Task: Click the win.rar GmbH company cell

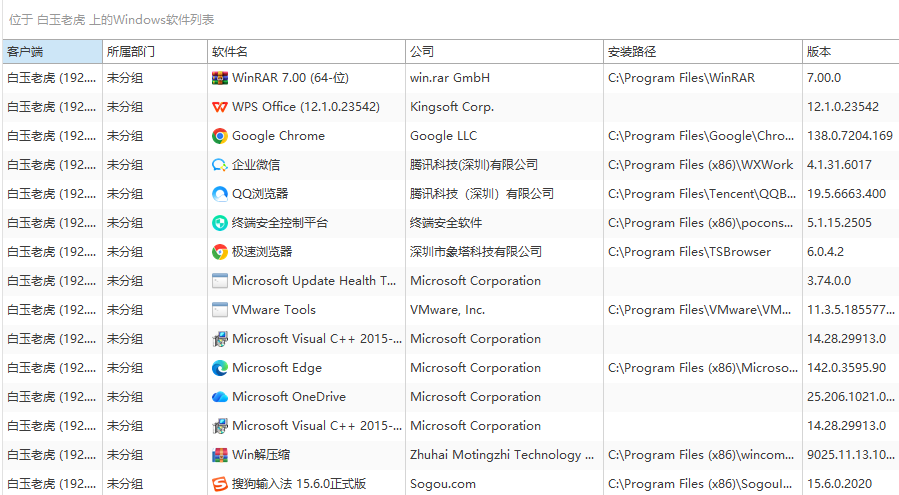Action: pyautogui.click(x=450, y=78)
